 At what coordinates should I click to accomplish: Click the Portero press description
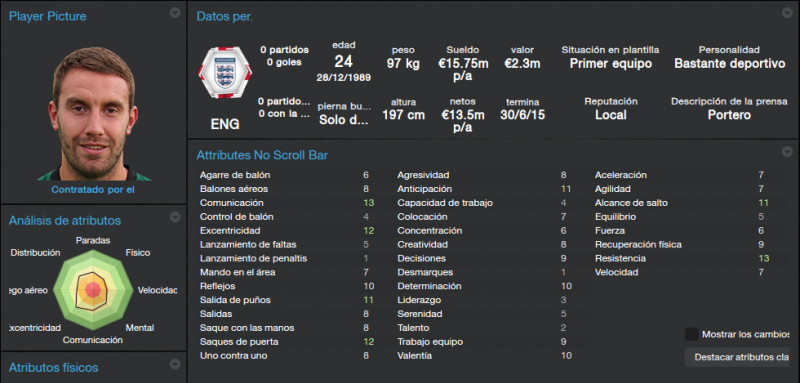[x=729, y=115]
